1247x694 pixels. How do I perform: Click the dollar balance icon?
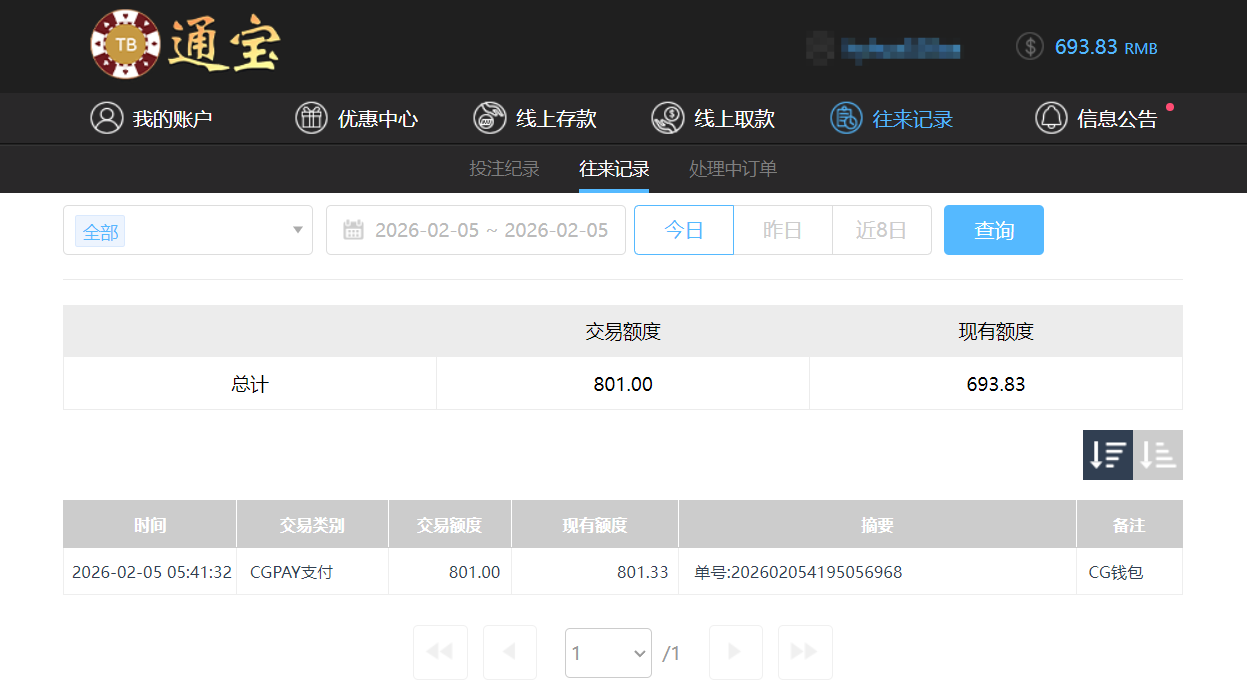click(1029, 46)
